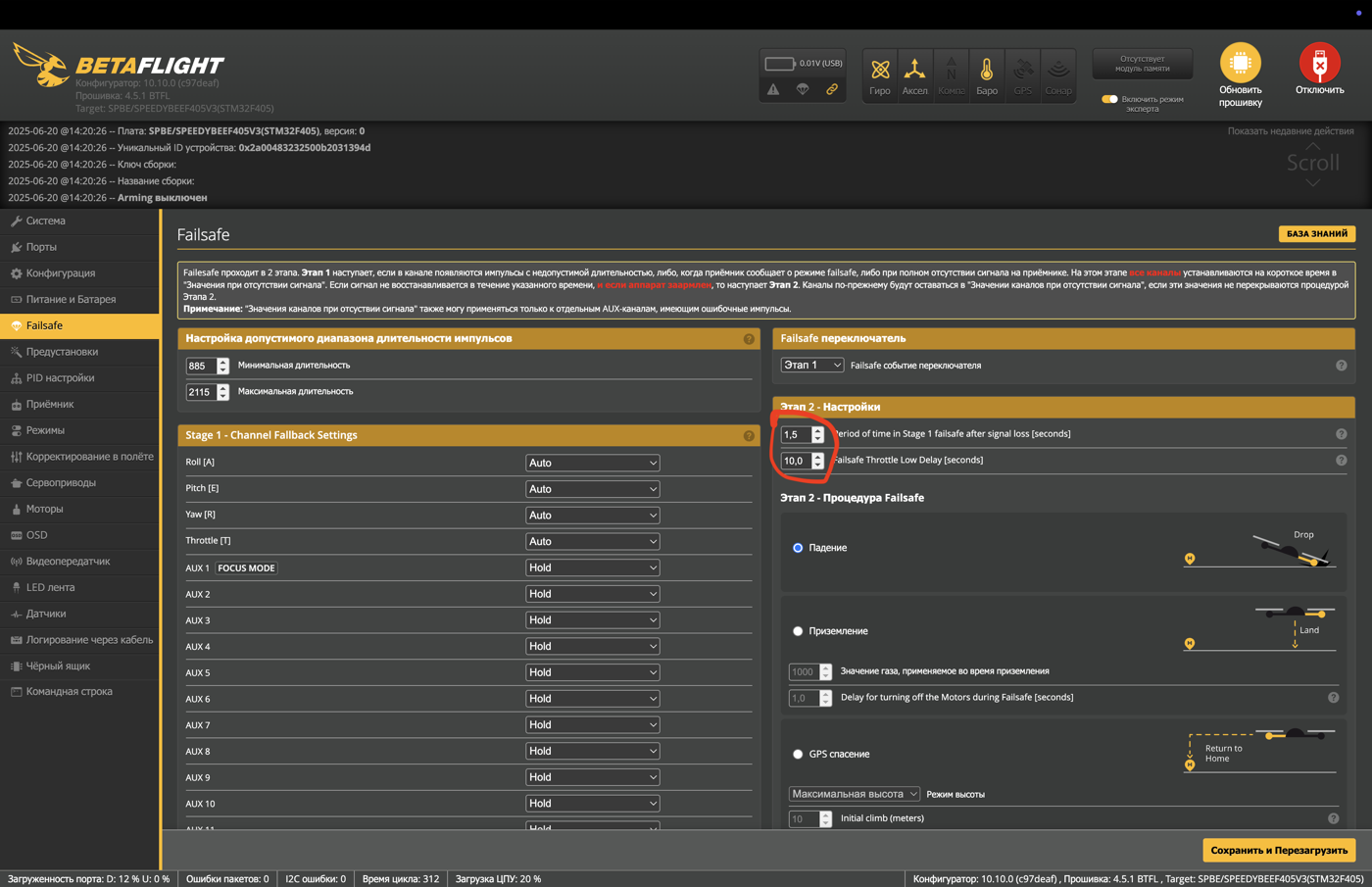The height and width of the screenshot is (887, 1372).
Task: Click the Scroll log control
Action: 1312,163
